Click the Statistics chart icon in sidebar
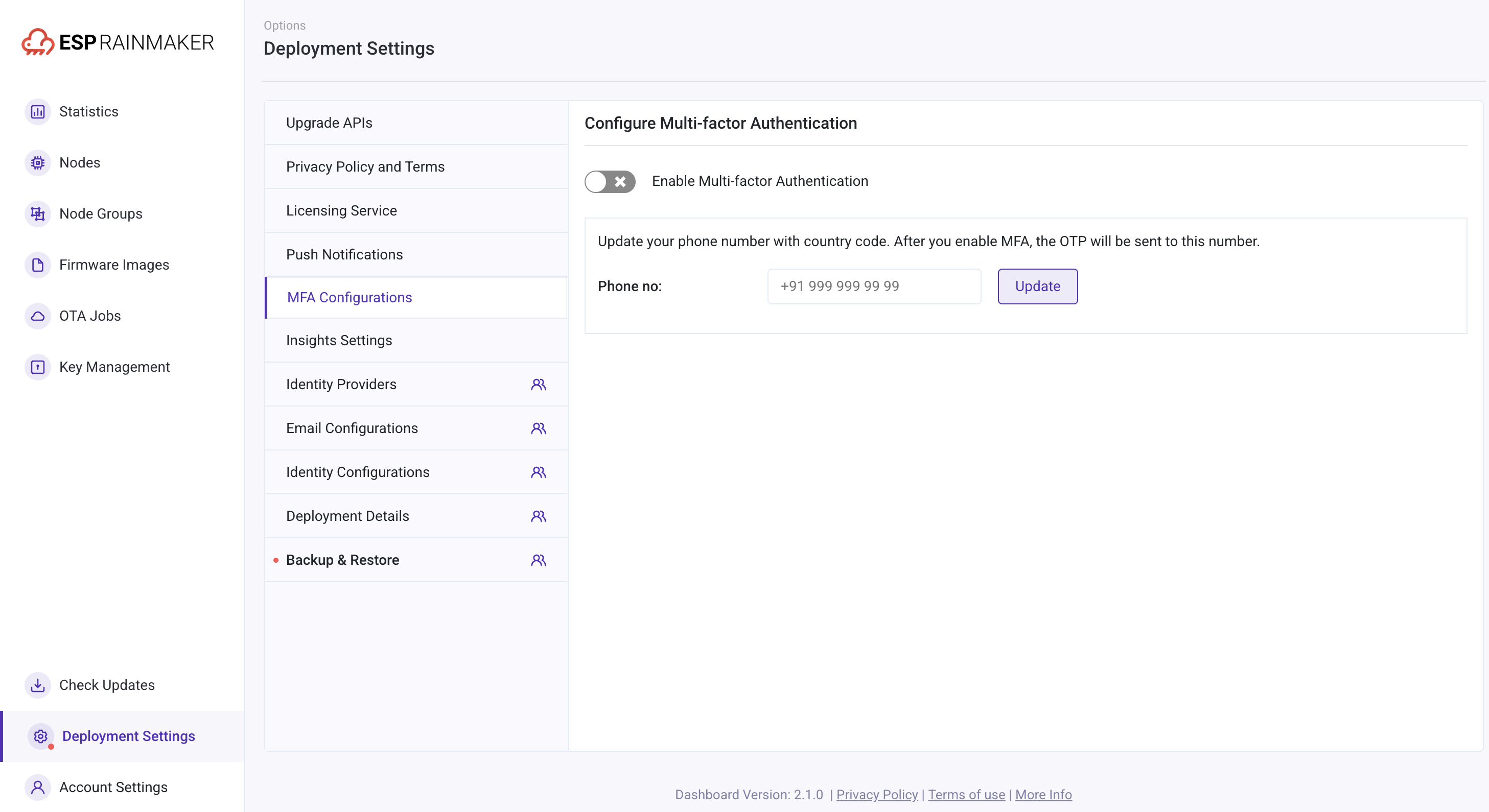The width and height of the screenshot is (1489, 812). (38, 111)
